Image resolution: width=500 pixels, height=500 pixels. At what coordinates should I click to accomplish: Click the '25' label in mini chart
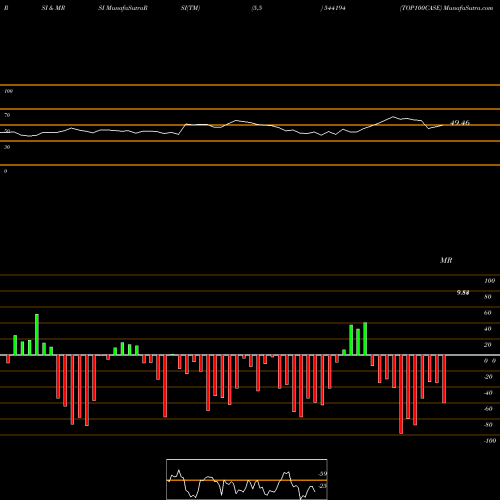click(323, 486)
